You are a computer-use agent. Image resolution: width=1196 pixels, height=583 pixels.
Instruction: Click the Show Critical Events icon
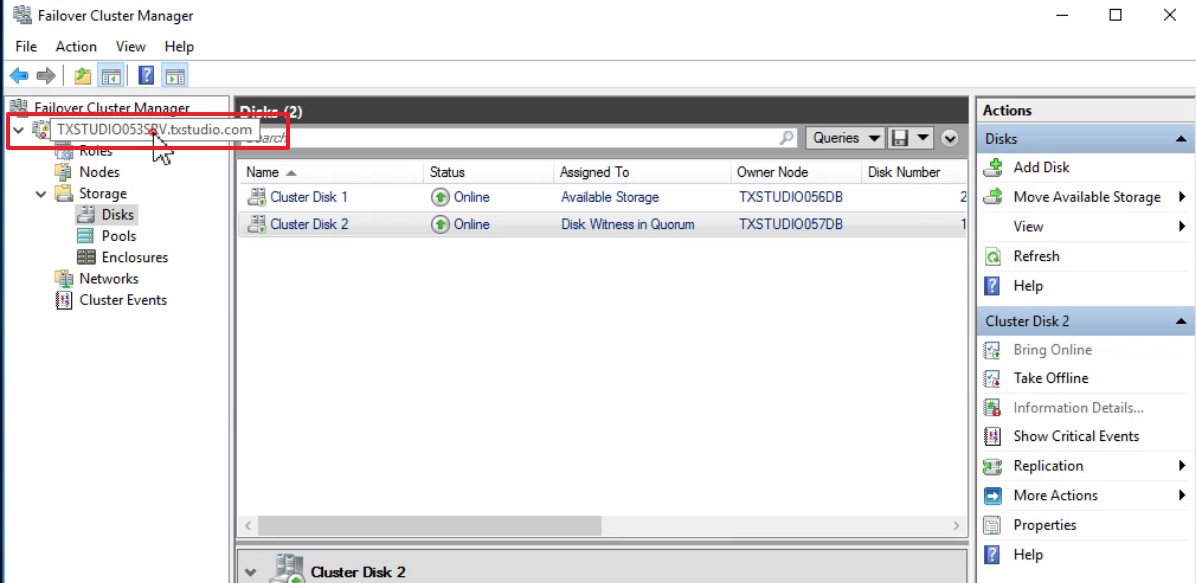tap(992, 436)
